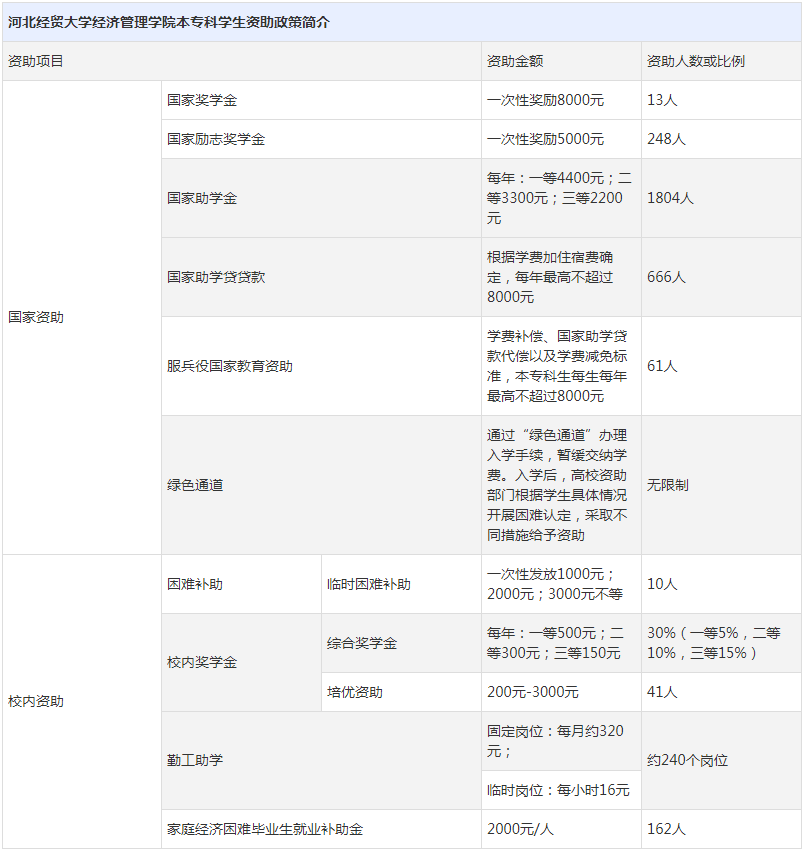Click the 困难补助 cell
The height and width of the screenshot is (854, 805).
click(241, 584)
